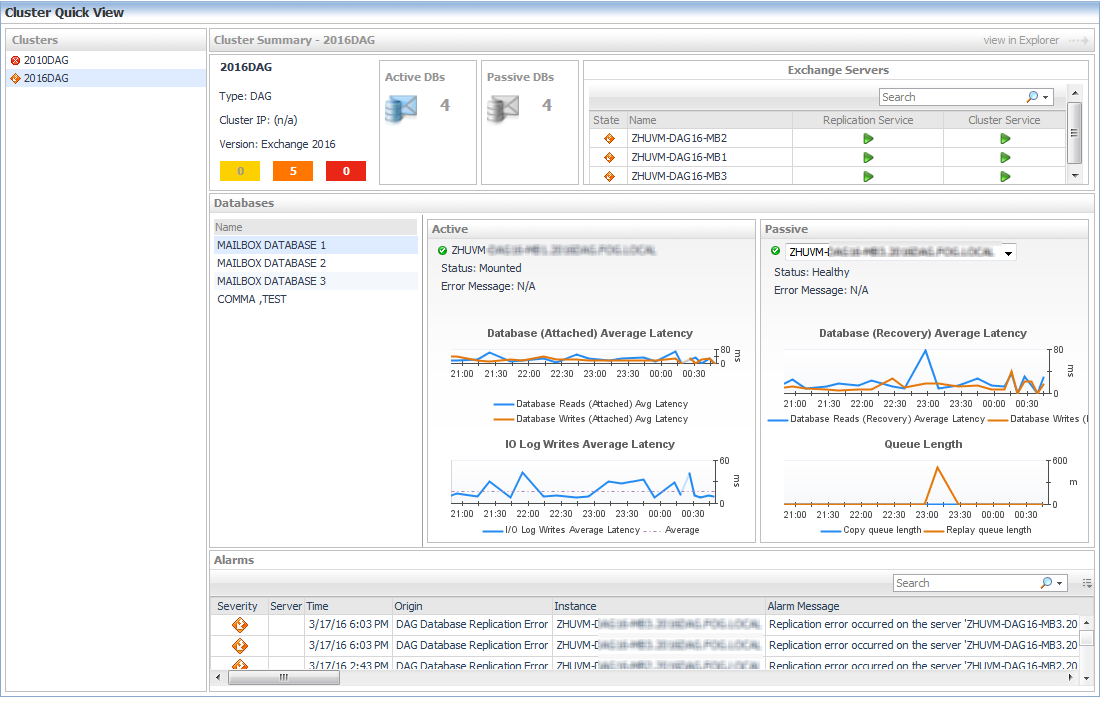
Task: Click the arrow icon beside view in Explorer
Action: 1078,41
